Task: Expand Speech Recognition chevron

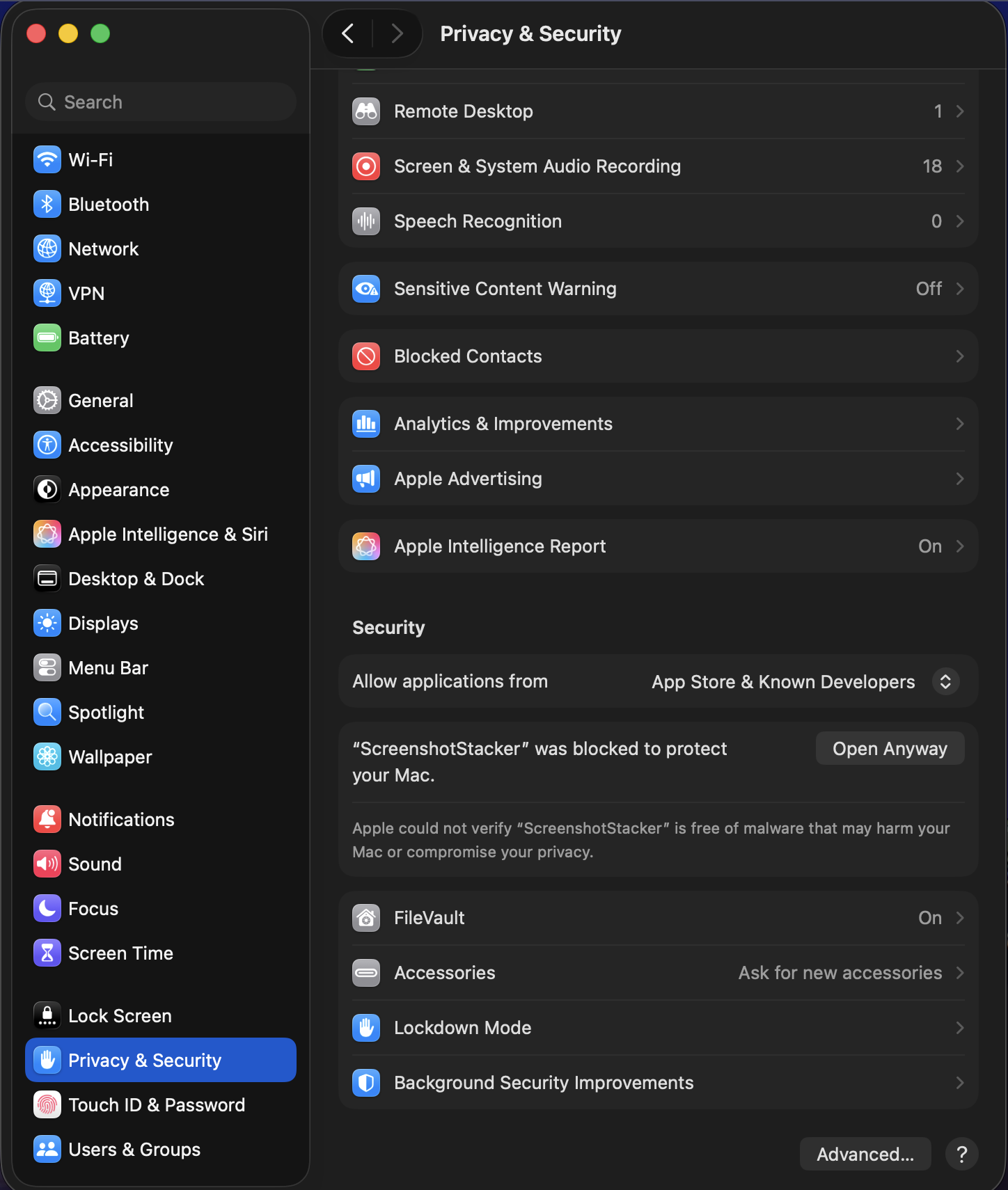Action: pyautogui.click(x=960, y=221)
